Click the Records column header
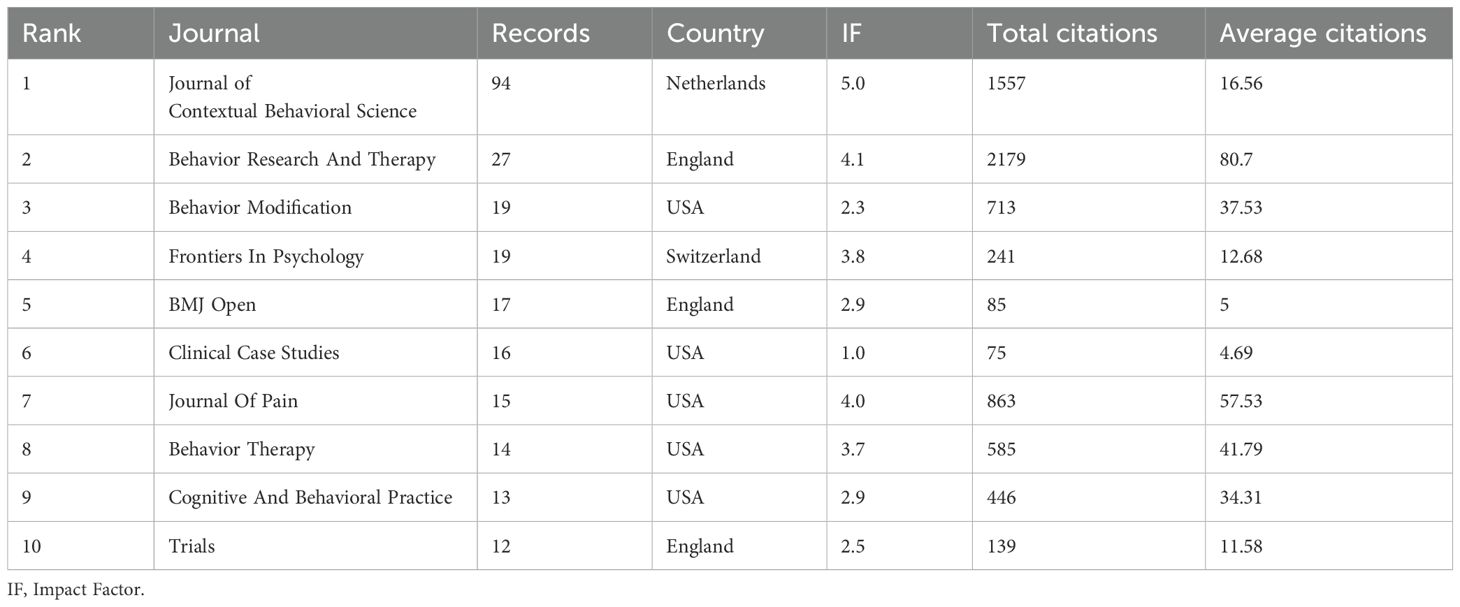The image size is (1460, 607). pos(540,33)
